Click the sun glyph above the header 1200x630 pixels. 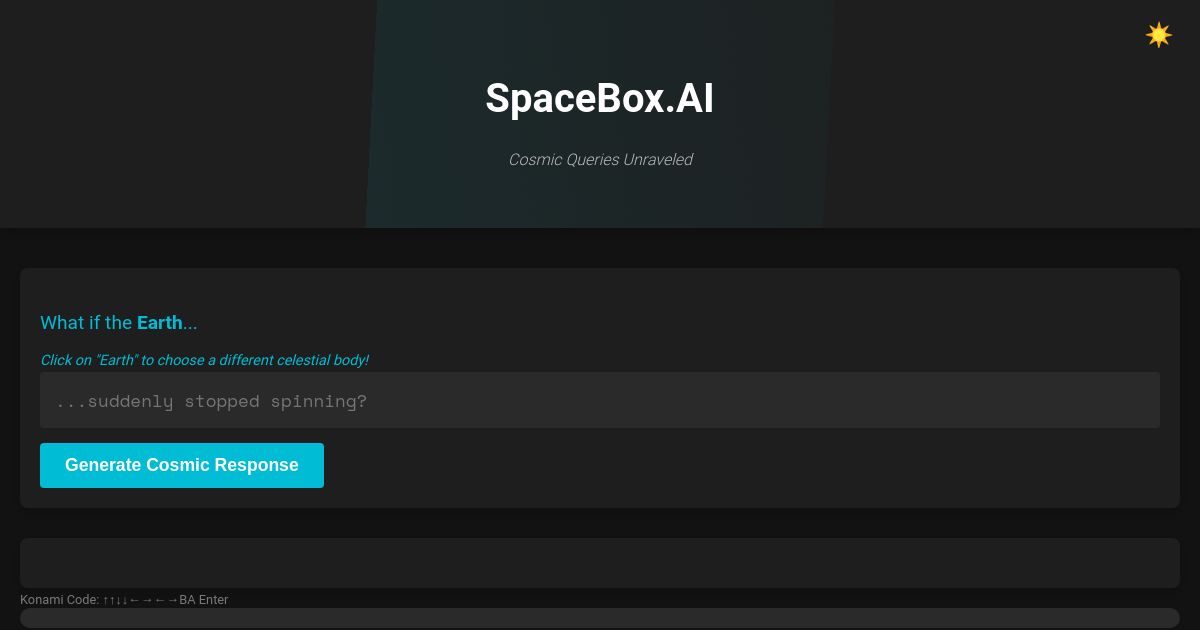(x=1158, y=35)
